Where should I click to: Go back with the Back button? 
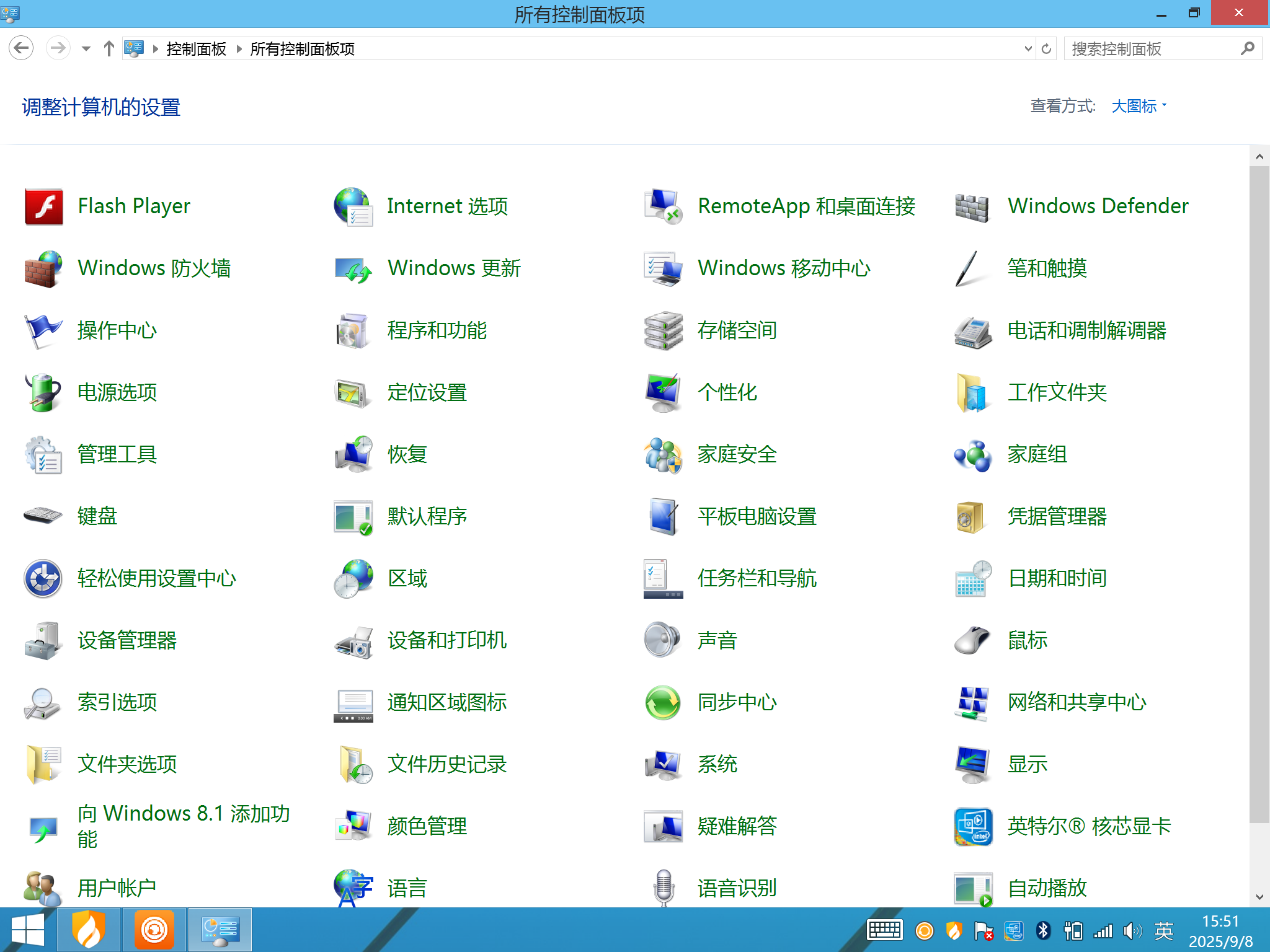(x=21, y=48)
